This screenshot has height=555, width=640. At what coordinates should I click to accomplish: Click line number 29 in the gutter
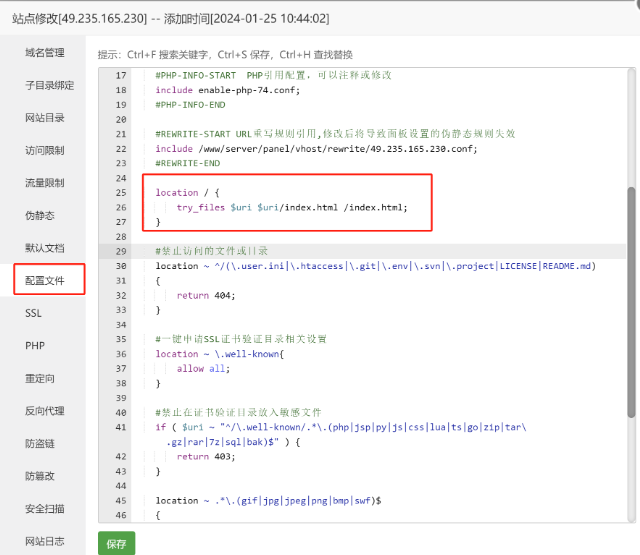121,251
